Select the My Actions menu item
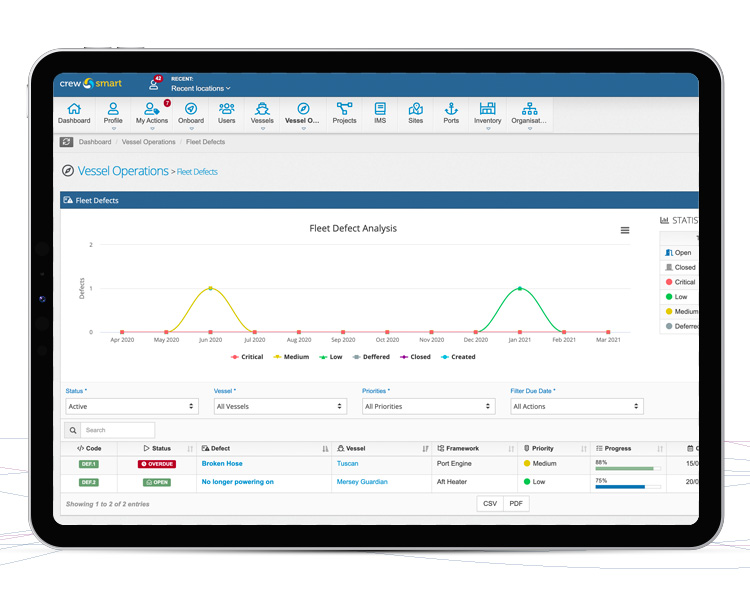 152,114
